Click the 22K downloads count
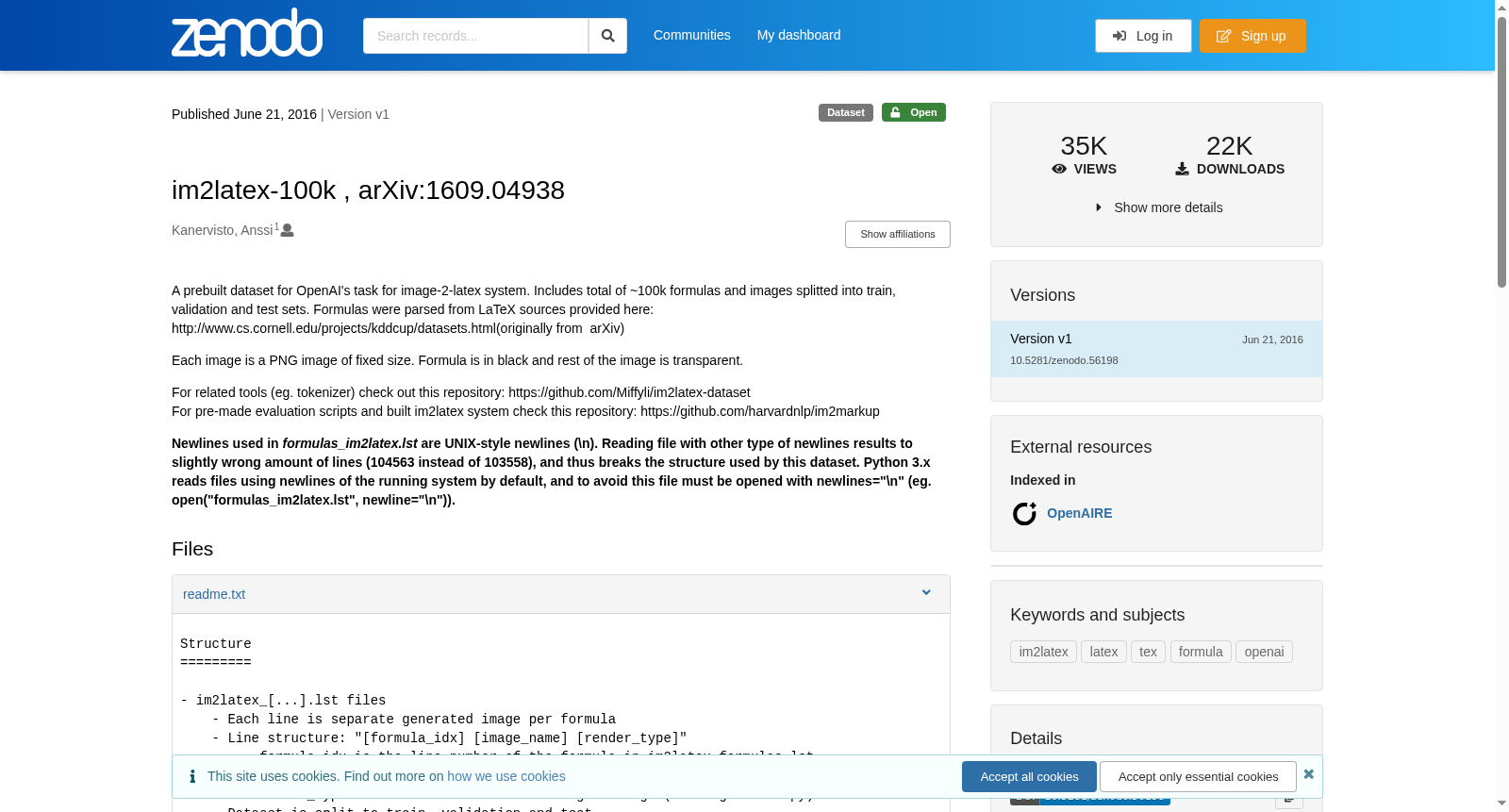 click(1229, 146)
